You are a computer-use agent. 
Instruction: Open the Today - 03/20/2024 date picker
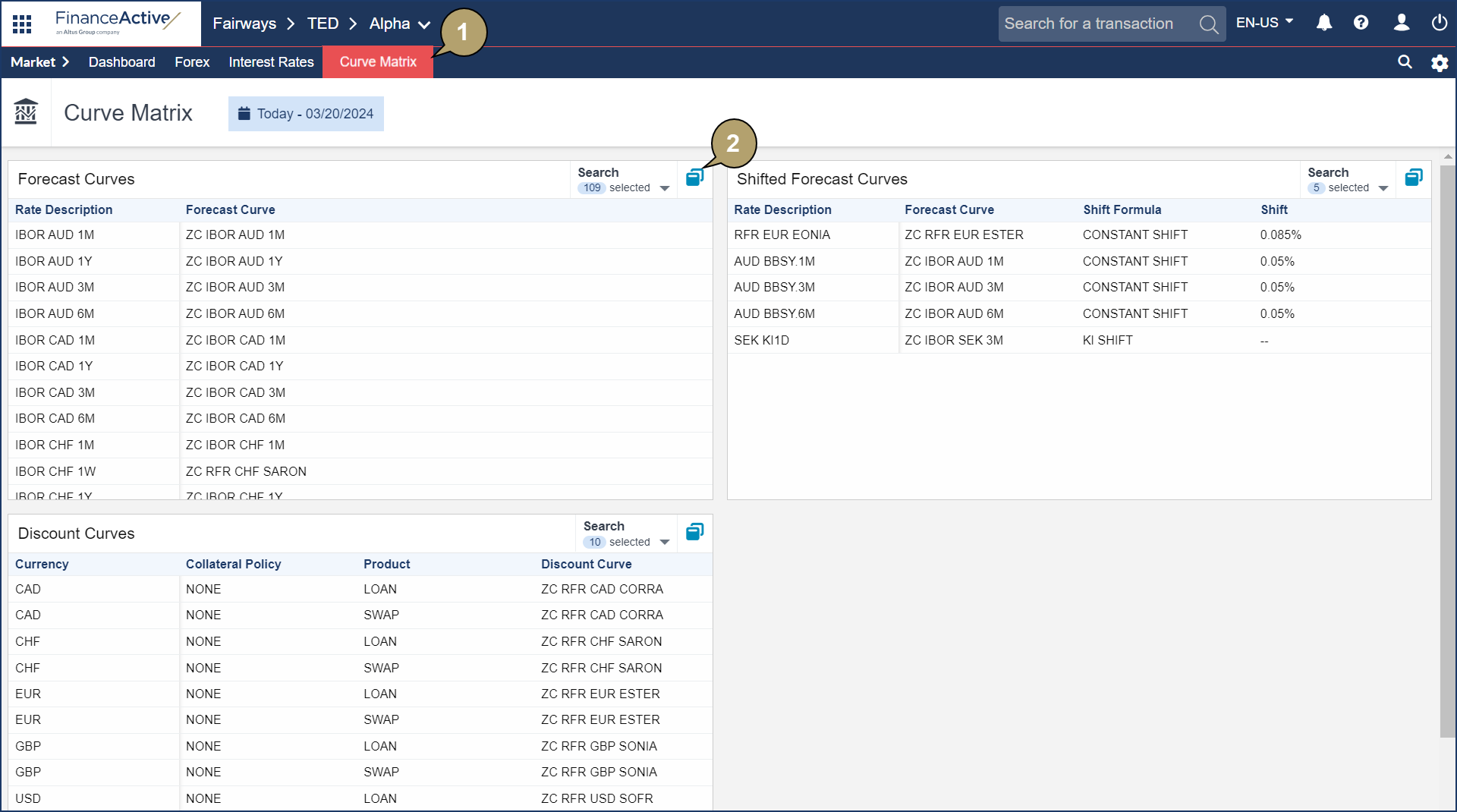[306, 114]
